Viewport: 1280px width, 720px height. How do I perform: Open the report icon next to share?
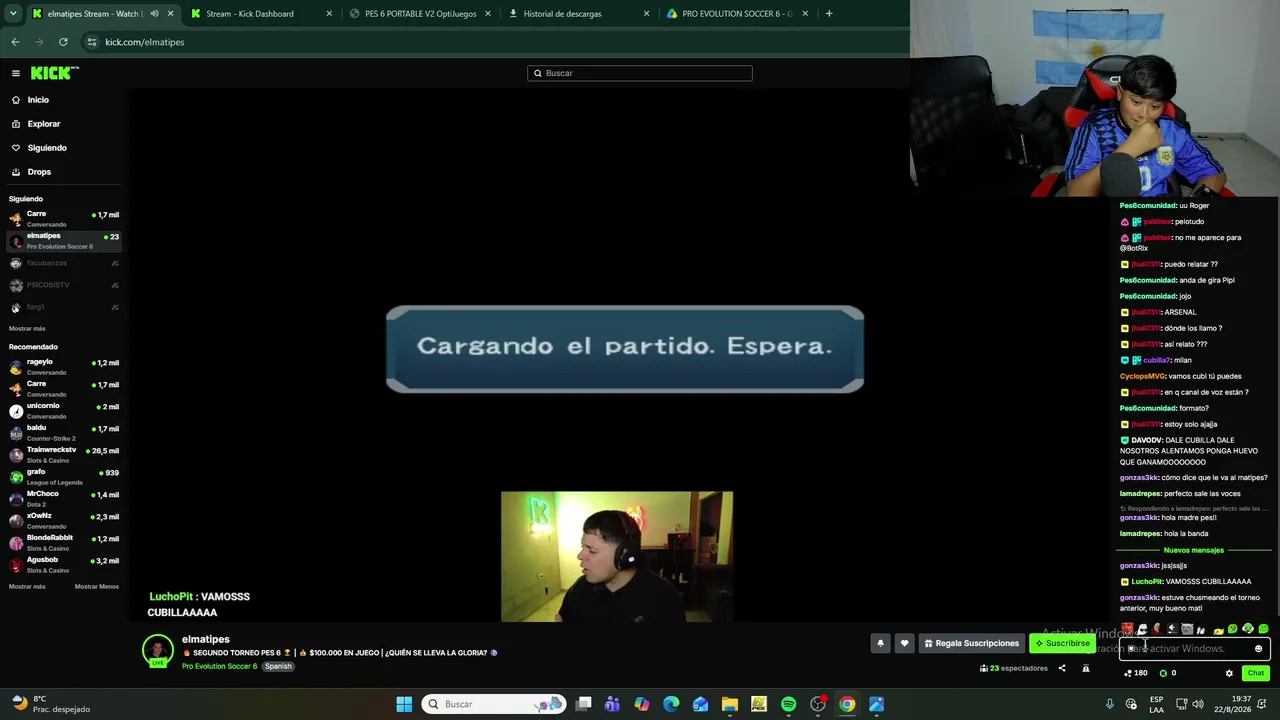[1086, 668]
